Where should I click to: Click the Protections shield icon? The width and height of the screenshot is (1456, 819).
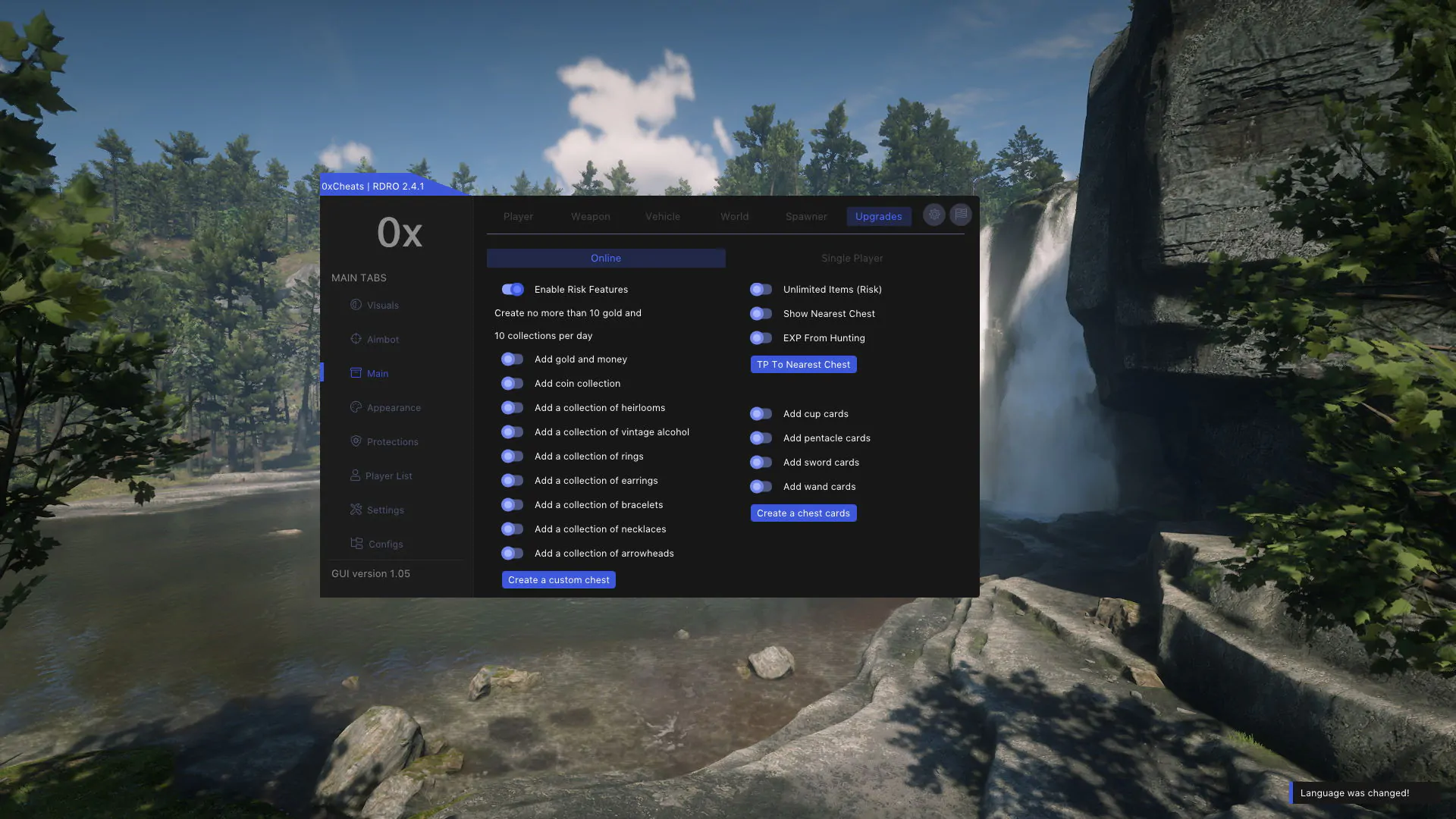tap(356, 441)
